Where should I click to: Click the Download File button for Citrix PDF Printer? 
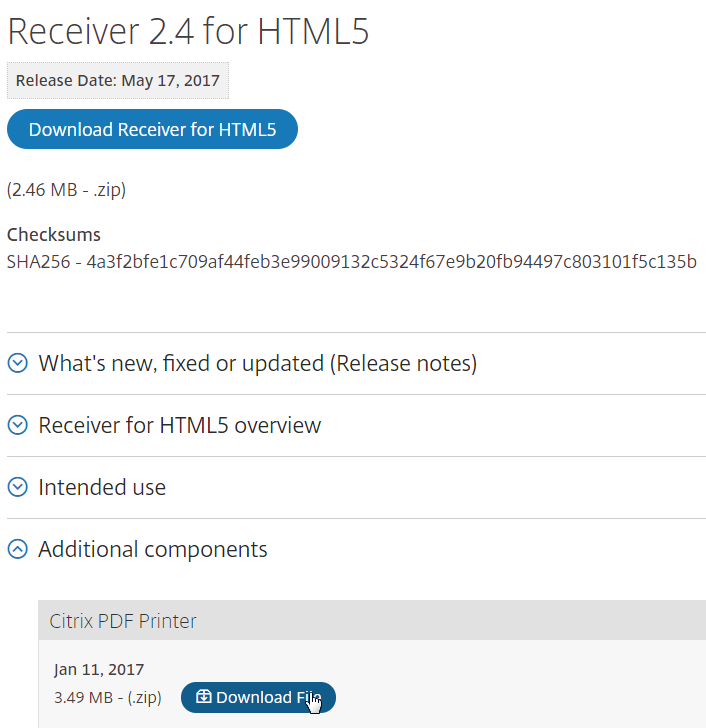click(x=258, y=697)
